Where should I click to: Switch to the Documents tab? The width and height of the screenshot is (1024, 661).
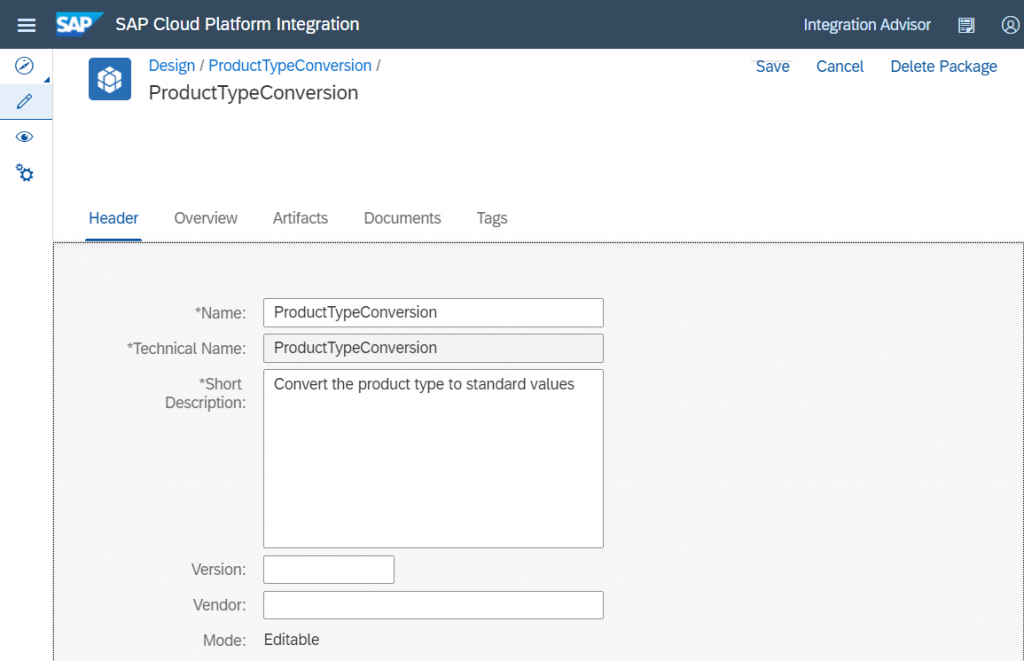(x=402, y=218)
